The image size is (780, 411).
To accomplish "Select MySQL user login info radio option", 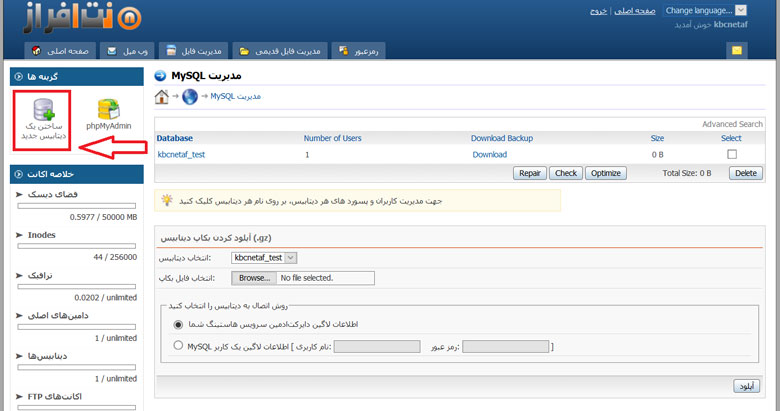I will [178, 345].
